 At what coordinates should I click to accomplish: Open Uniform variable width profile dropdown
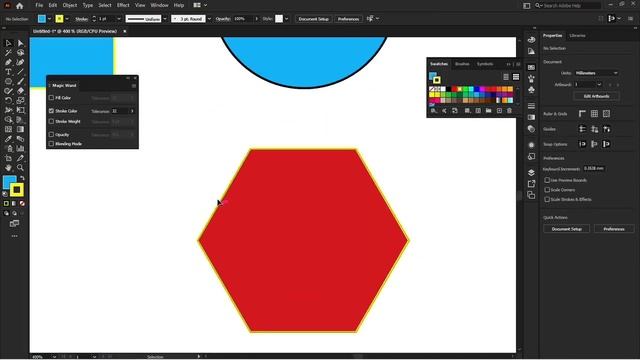coord(165,19)
